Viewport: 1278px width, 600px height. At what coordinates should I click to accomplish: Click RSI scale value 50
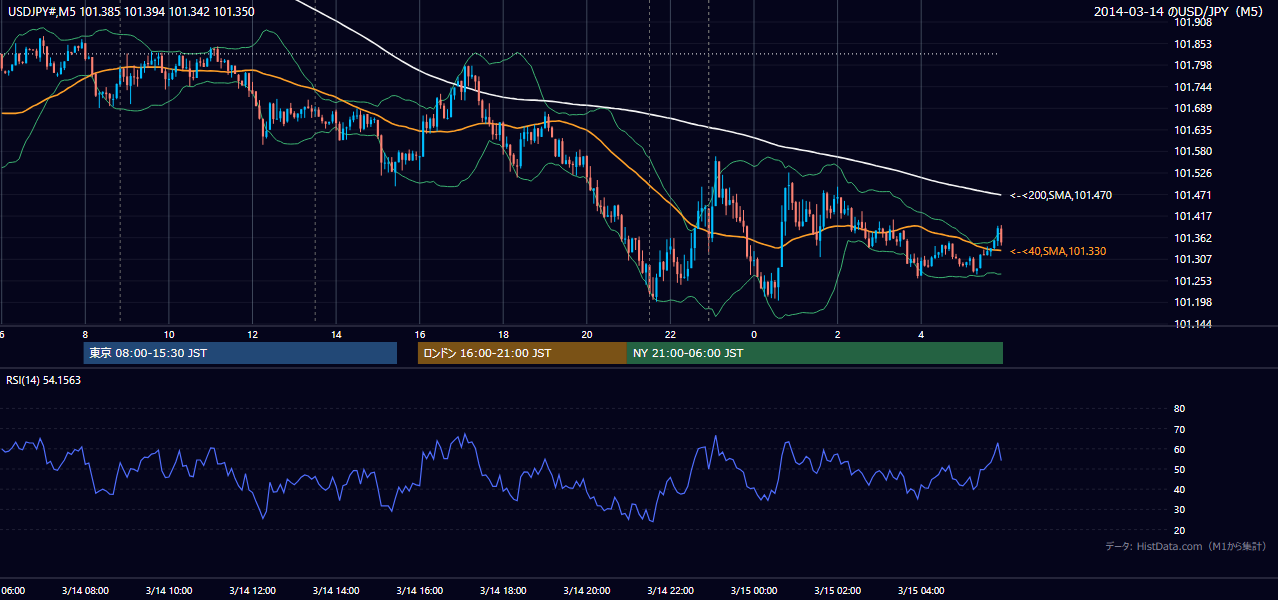(1179, 469)
